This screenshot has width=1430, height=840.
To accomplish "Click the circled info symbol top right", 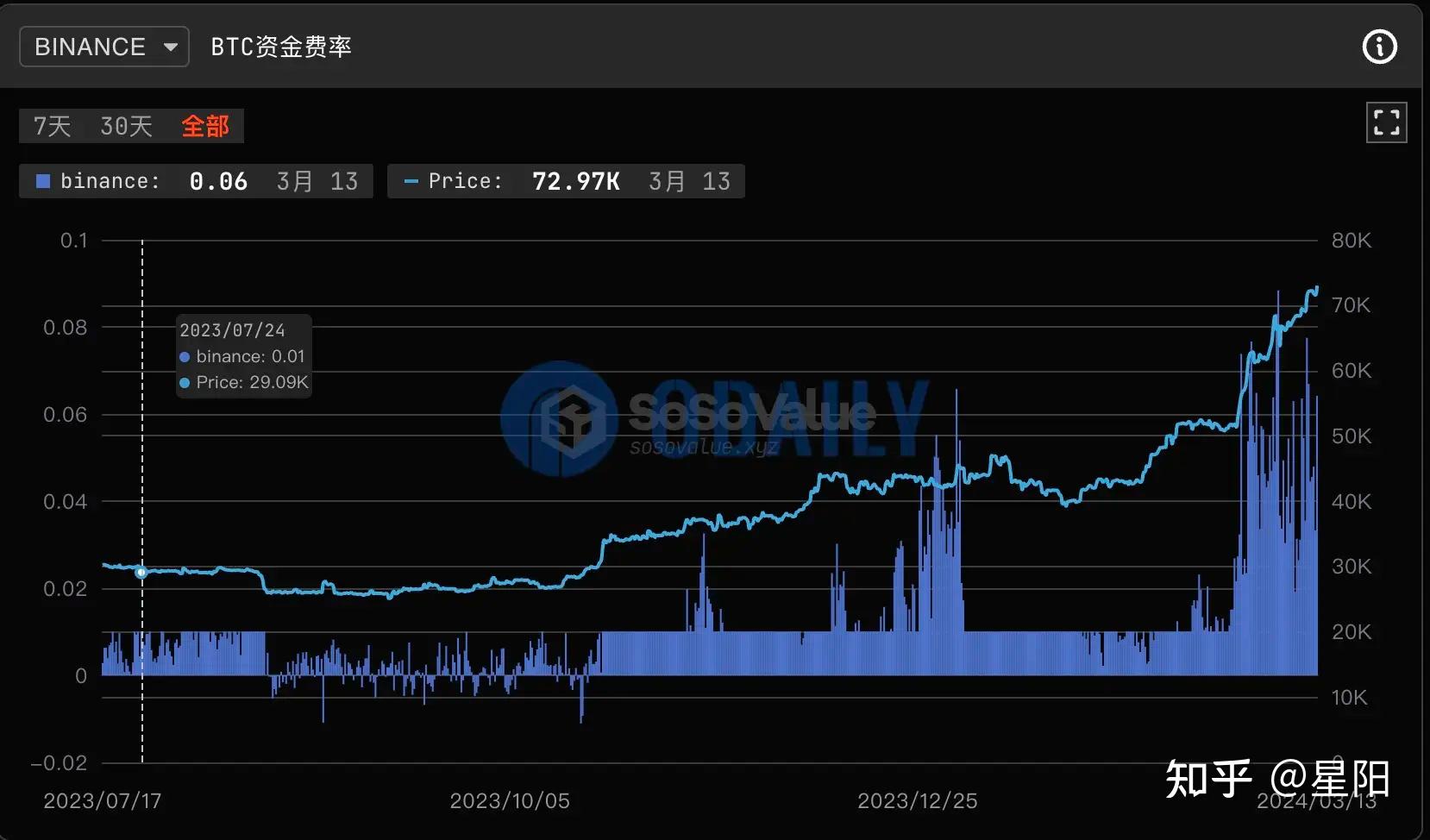I will pos(1379,47).
